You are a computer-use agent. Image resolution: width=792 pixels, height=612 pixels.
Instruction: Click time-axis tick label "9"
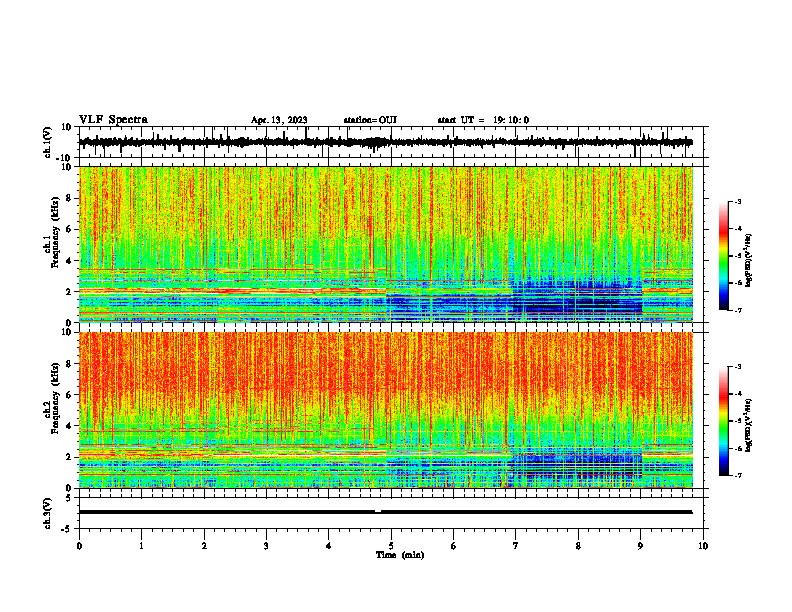point(640,546)
